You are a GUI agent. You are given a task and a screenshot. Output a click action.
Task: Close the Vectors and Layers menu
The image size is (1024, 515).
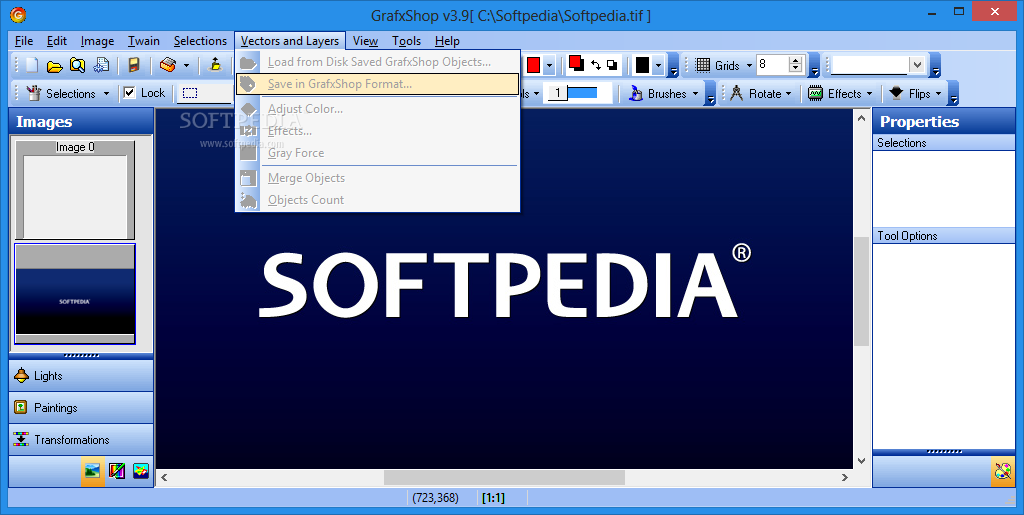pos(290,40)
